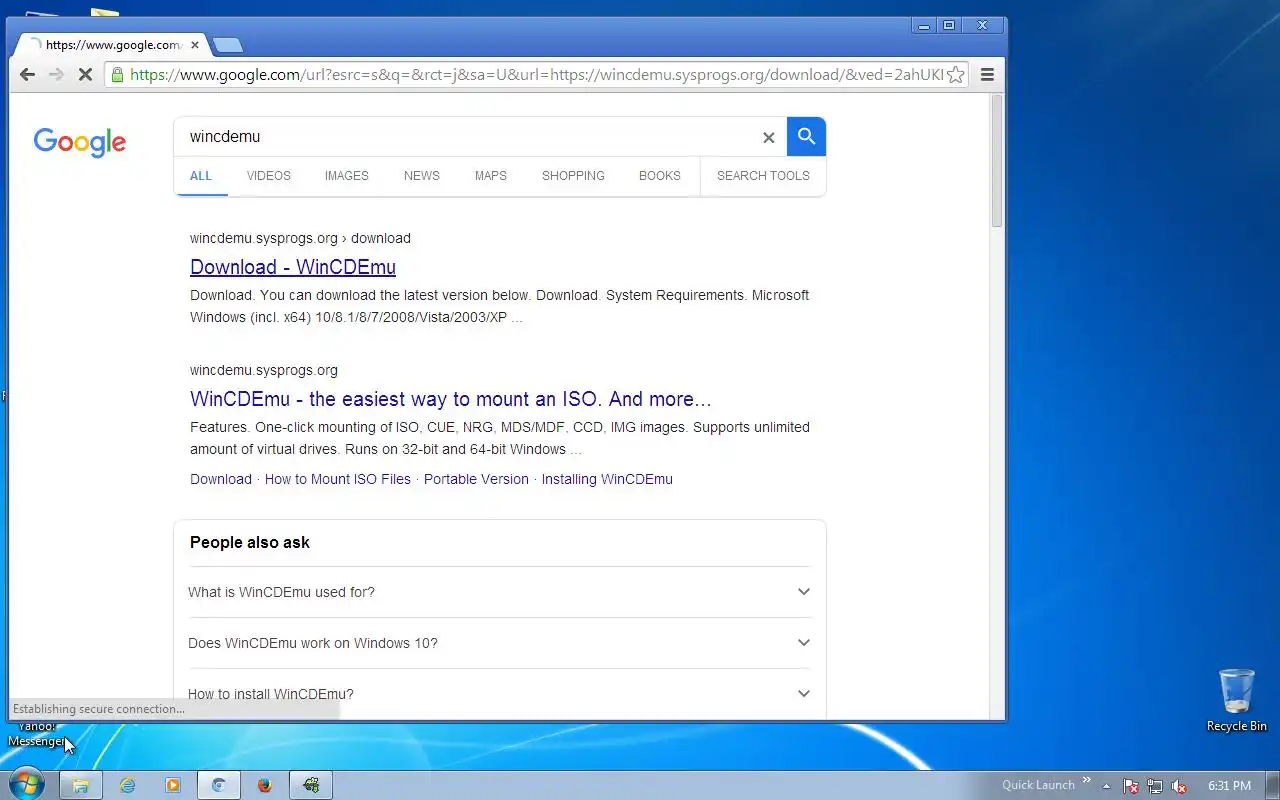
Task: Show hidden system tray icons
Action: [x=1106, y=786]
